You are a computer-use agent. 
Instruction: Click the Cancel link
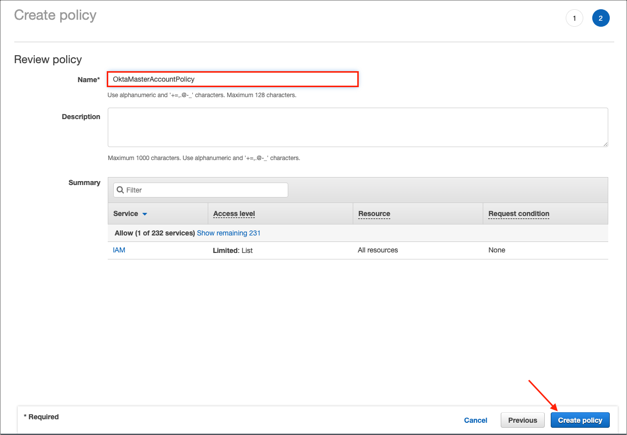pyautogui.click(x=475, y=420)
